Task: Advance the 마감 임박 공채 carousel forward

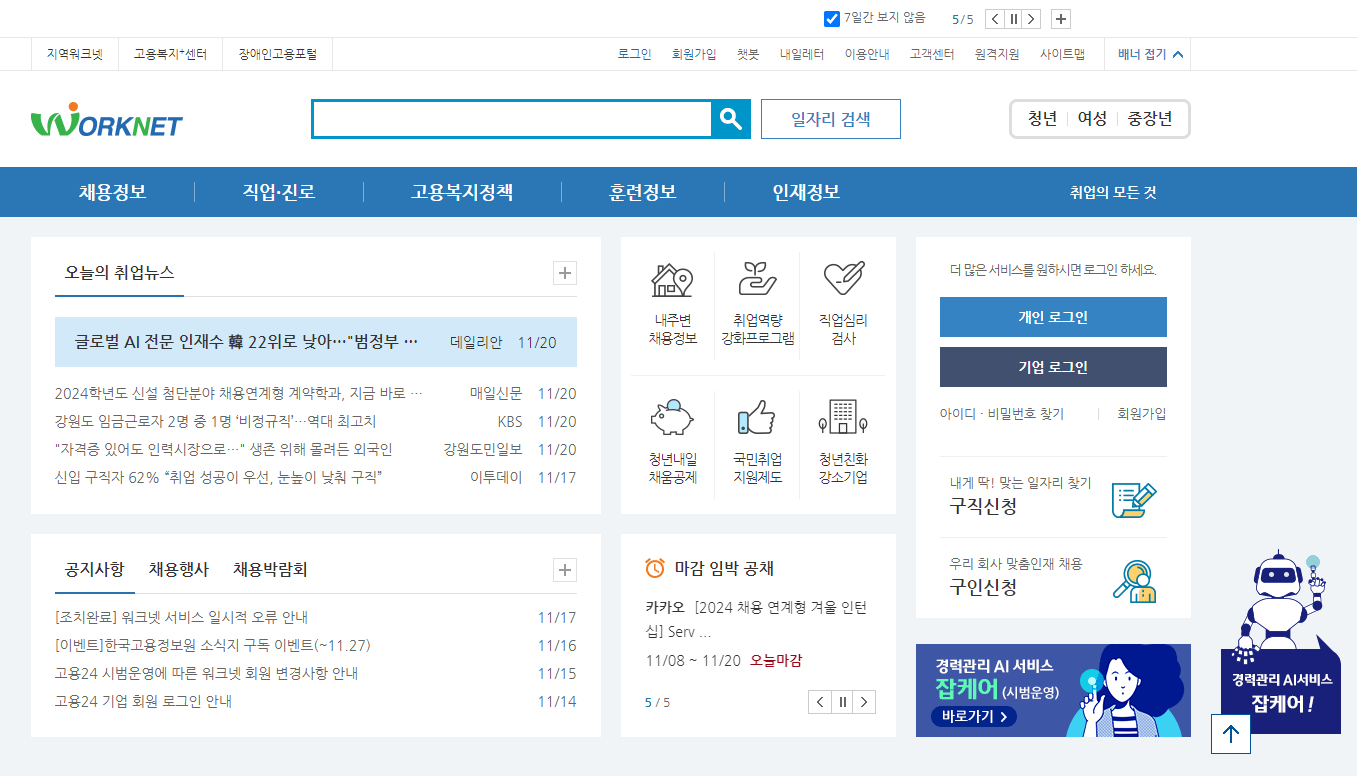Action: click(x=864, y=702)
